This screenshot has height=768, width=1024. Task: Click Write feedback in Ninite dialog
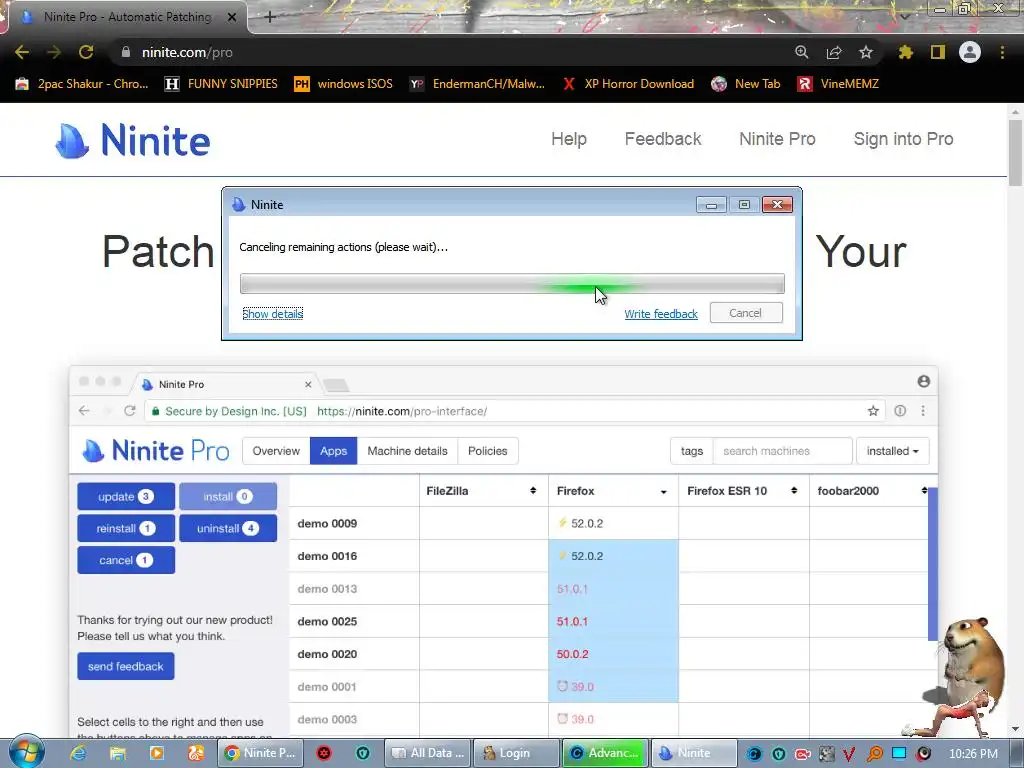tap(661, 314)
